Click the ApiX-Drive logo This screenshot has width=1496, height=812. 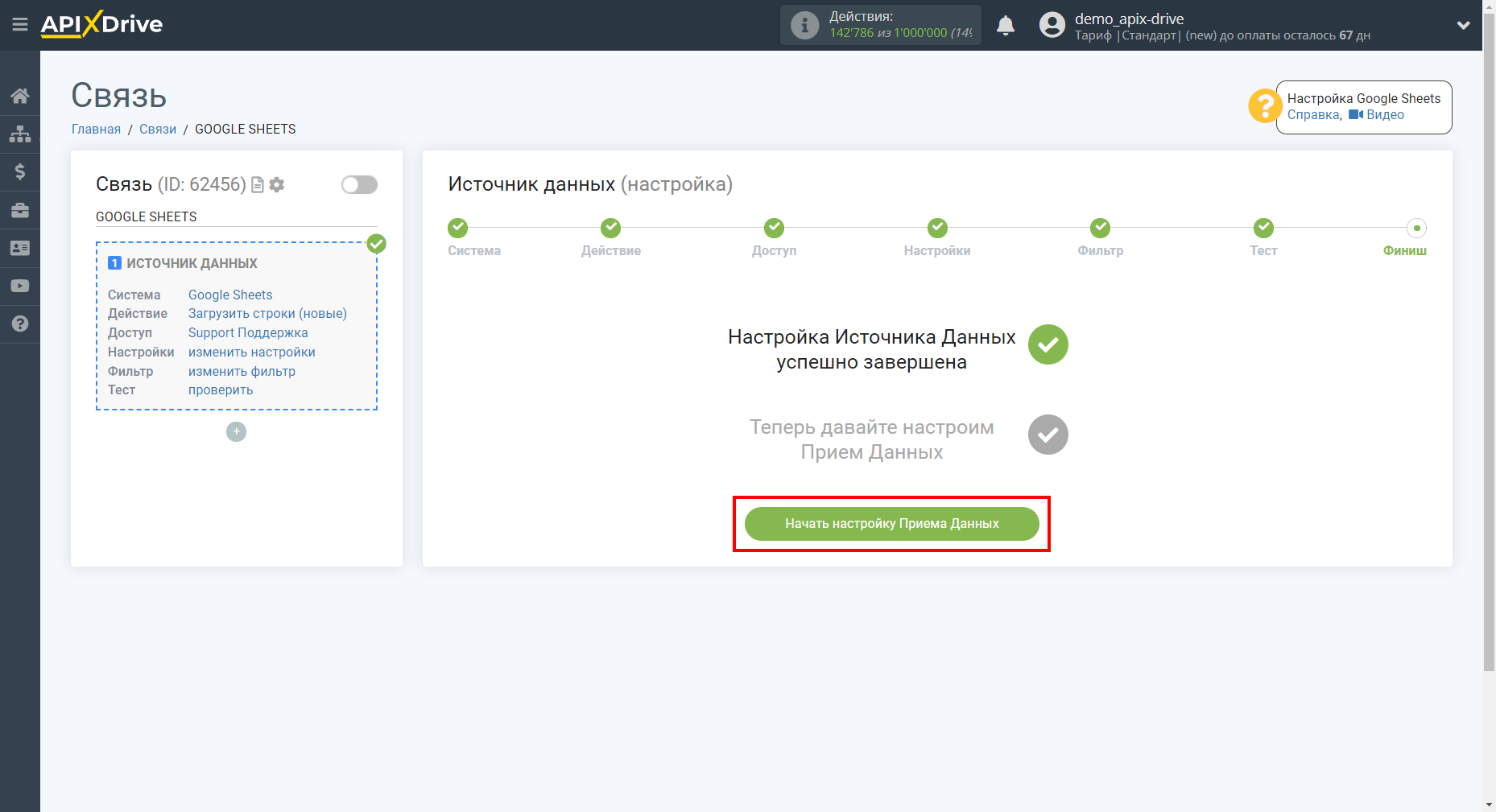click(101, 24)
